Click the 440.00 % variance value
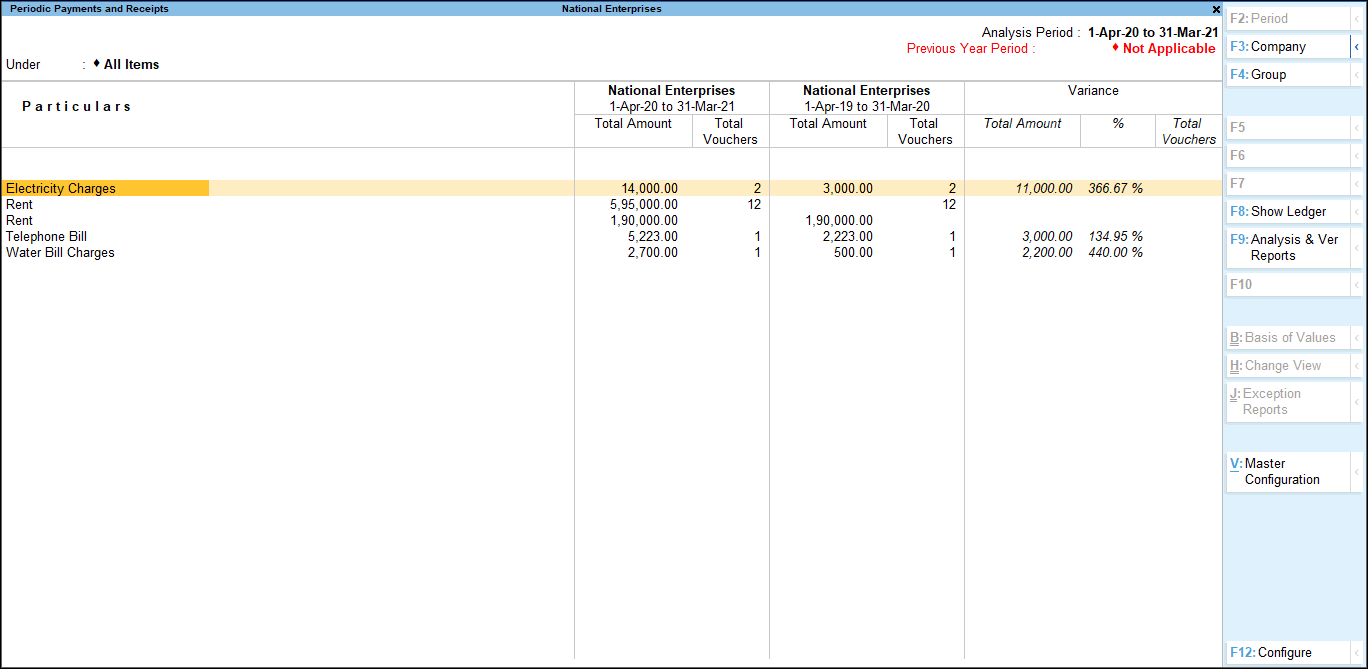Screen dimensions: 1368x669 click(1115, 252)
